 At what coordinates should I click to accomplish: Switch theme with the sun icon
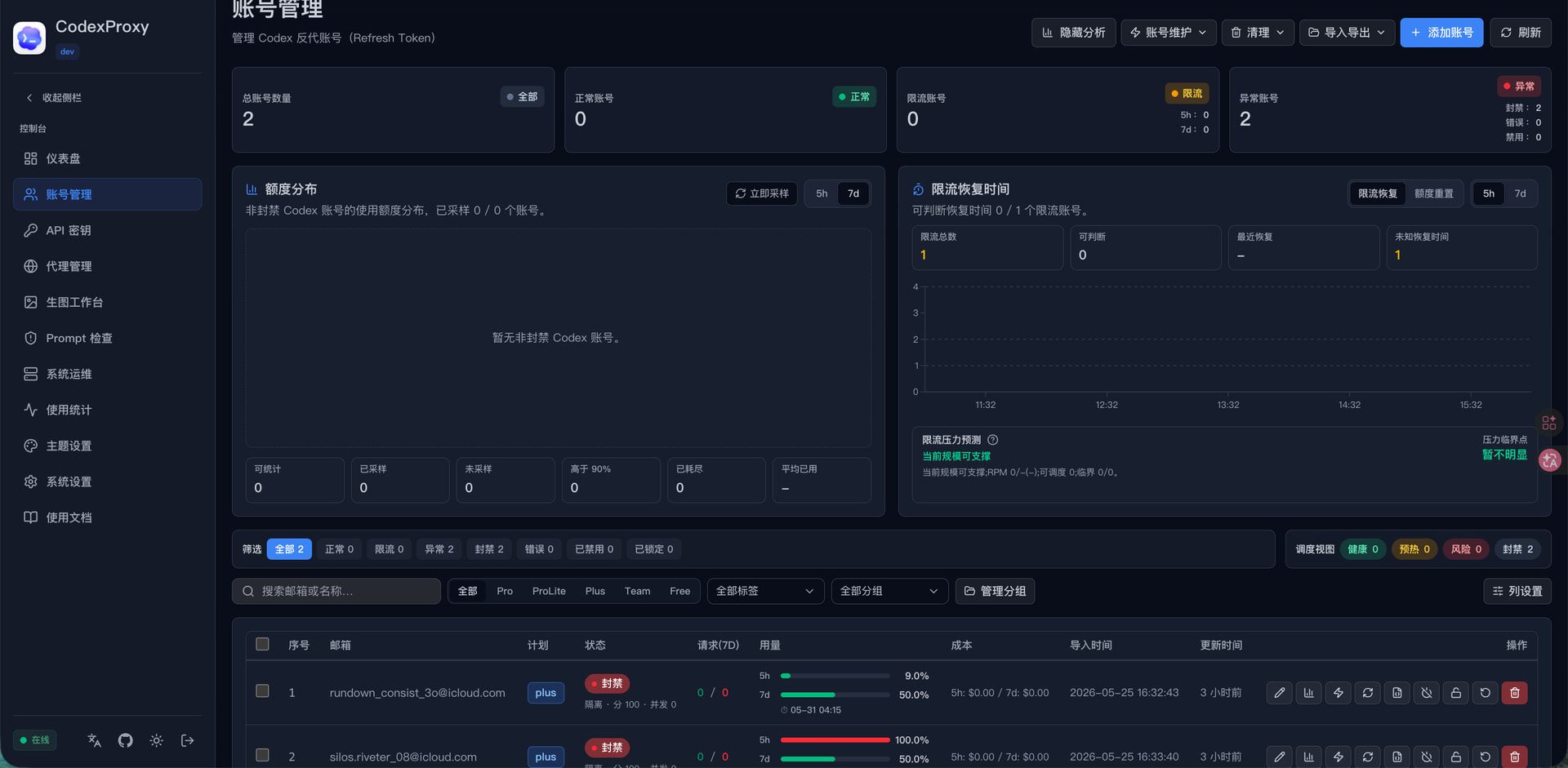156,740
